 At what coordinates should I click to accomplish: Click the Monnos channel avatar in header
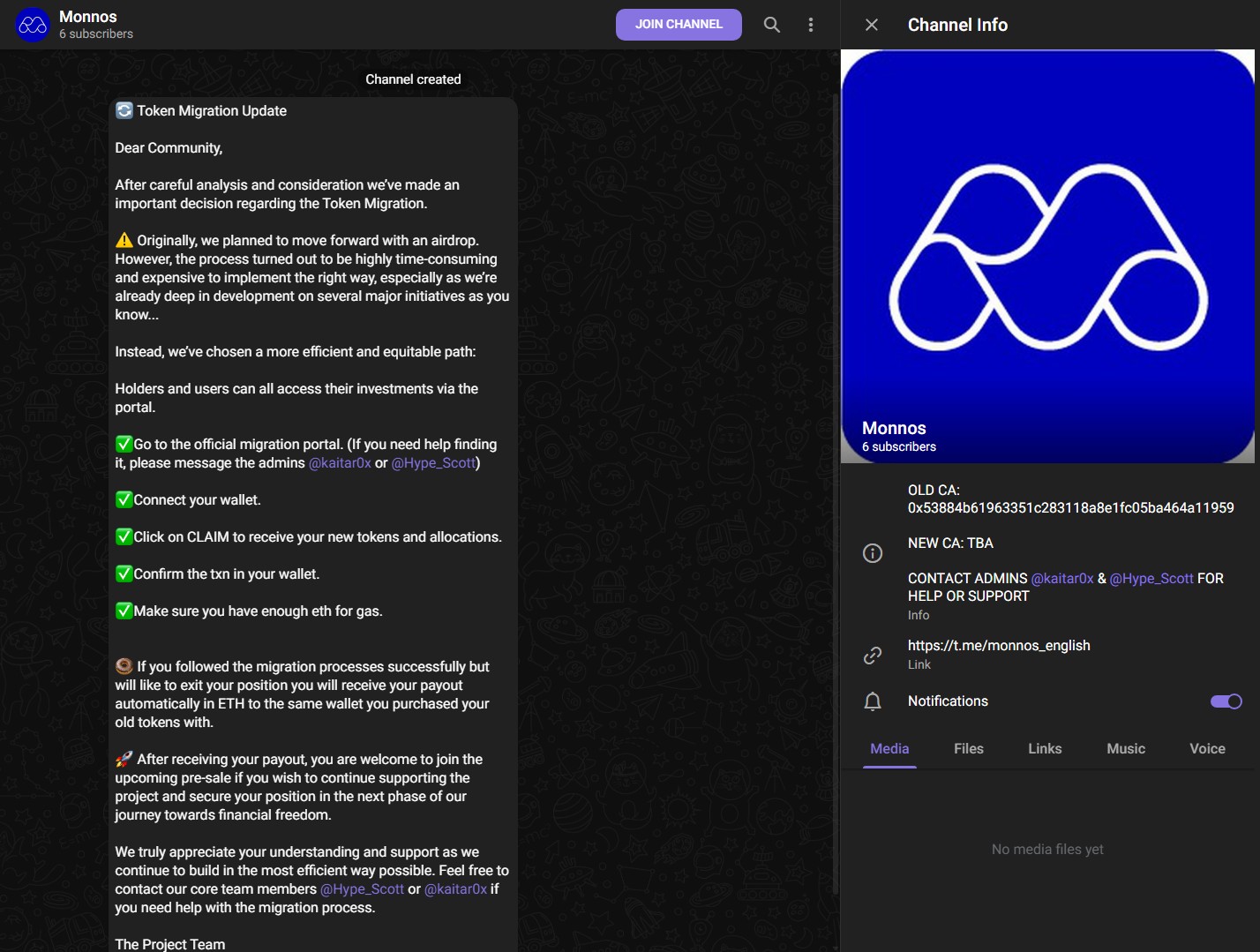(33, 25)
